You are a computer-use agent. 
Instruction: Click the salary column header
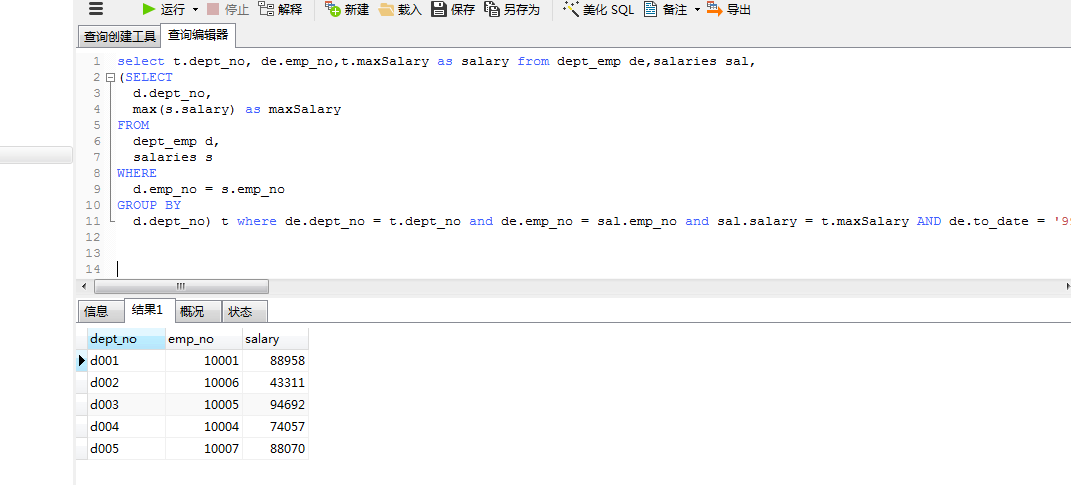[x=275, y=339]
